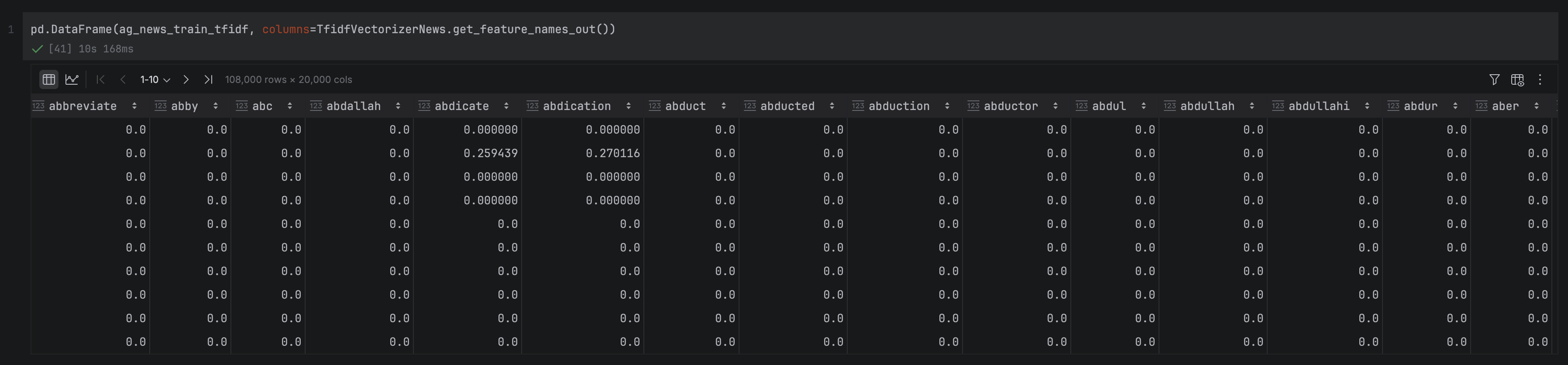Go to first page of rows

pyautogui.click(x=100, y=79)
